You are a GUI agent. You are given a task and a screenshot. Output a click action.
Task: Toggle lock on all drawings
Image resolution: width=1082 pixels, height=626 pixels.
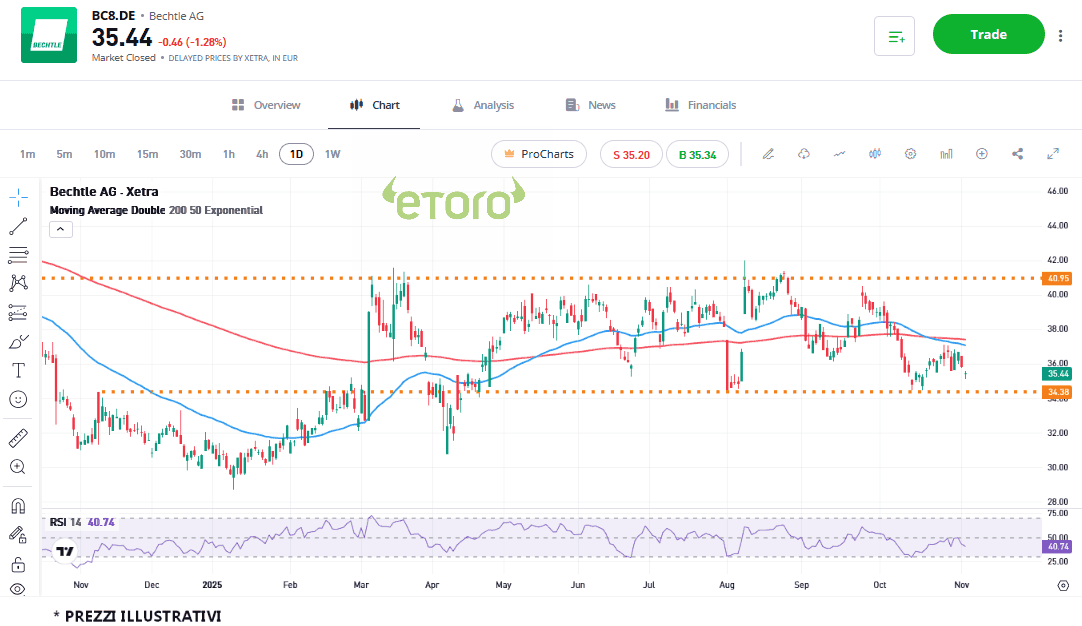(x=18, y=564)
